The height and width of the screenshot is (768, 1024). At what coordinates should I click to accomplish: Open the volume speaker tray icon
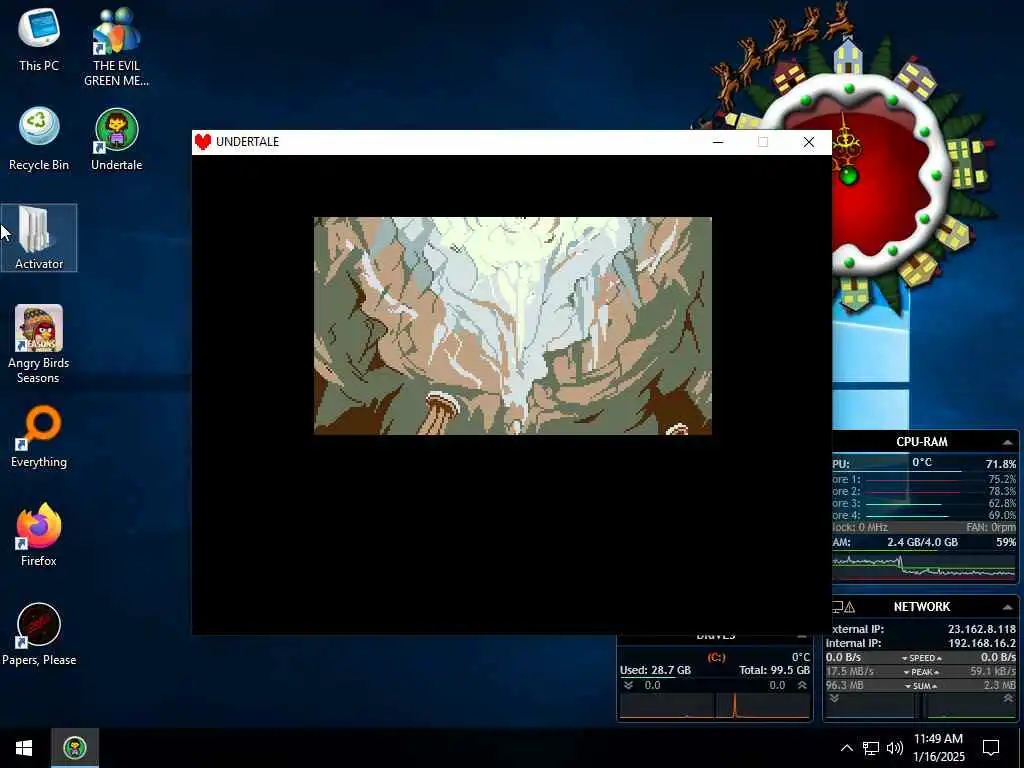click(x=895, y=748)
